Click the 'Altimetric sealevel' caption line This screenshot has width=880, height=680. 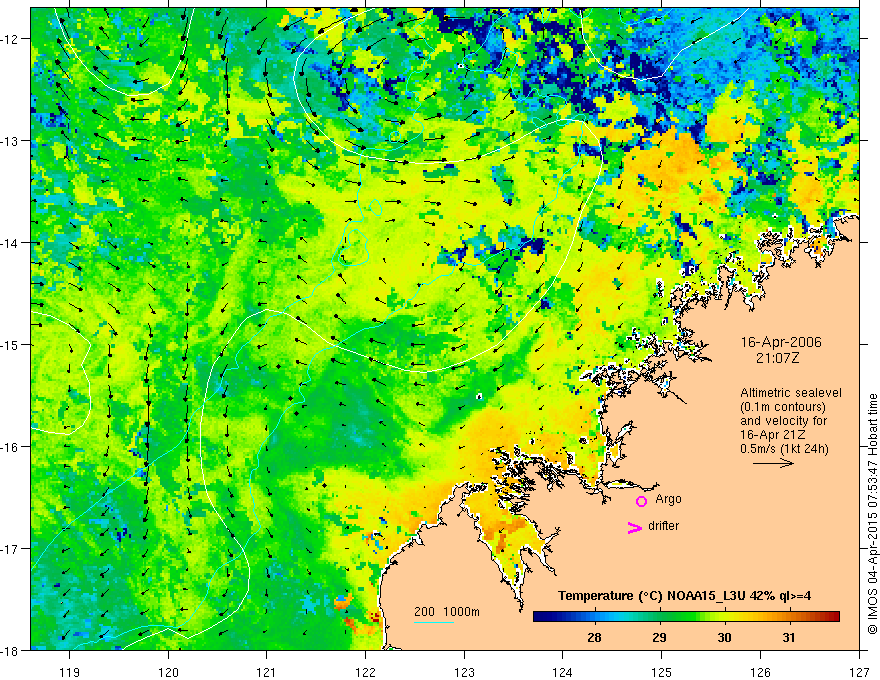(x=791, y=393)
